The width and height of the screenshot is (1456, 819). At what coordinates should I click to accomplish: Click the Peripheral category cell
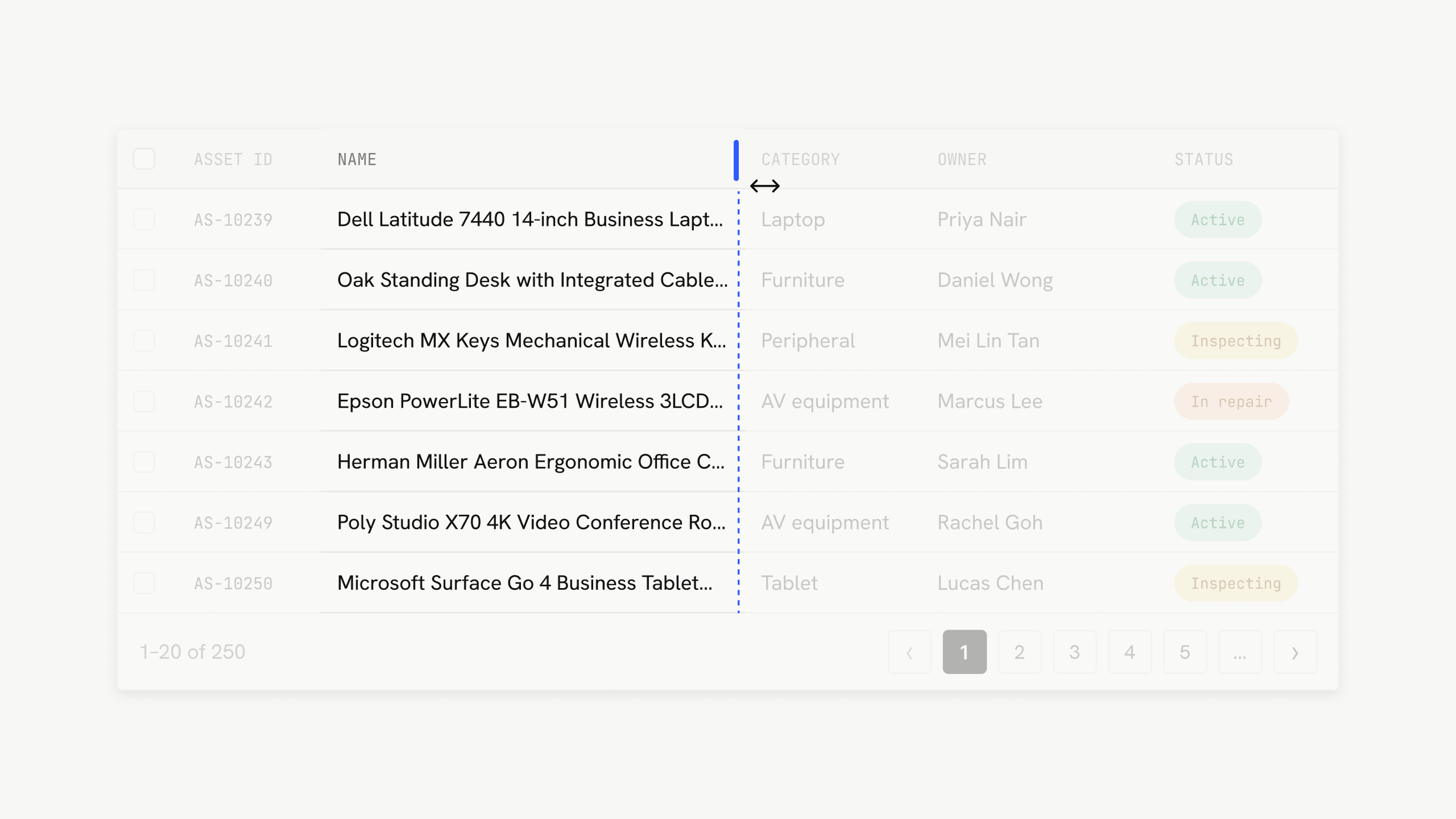808,341
